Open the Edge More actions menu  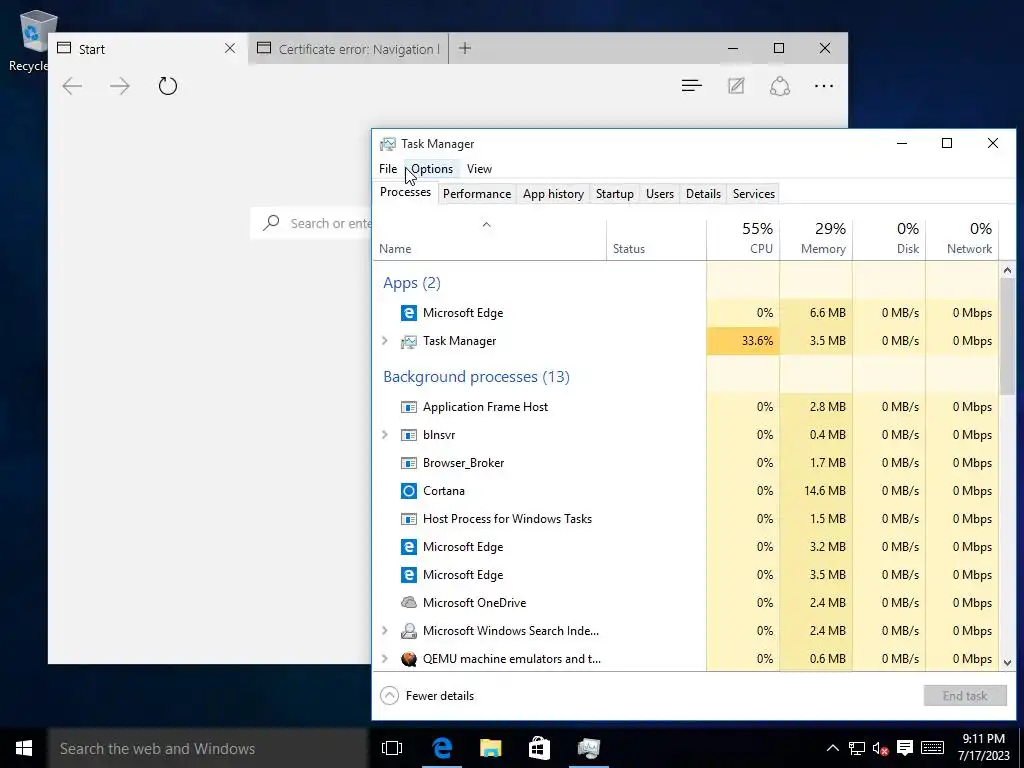(x=824, y=86)
